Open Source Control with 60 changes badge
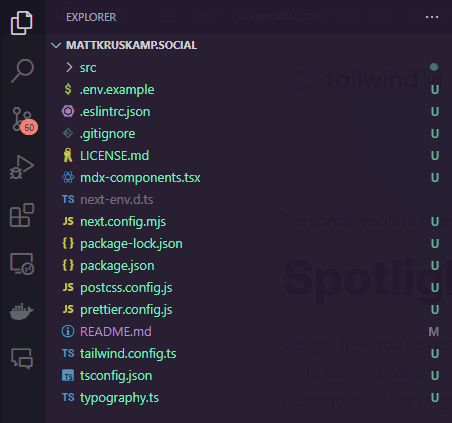This screenshot has height=423, width=452. [x=25, y=121]
